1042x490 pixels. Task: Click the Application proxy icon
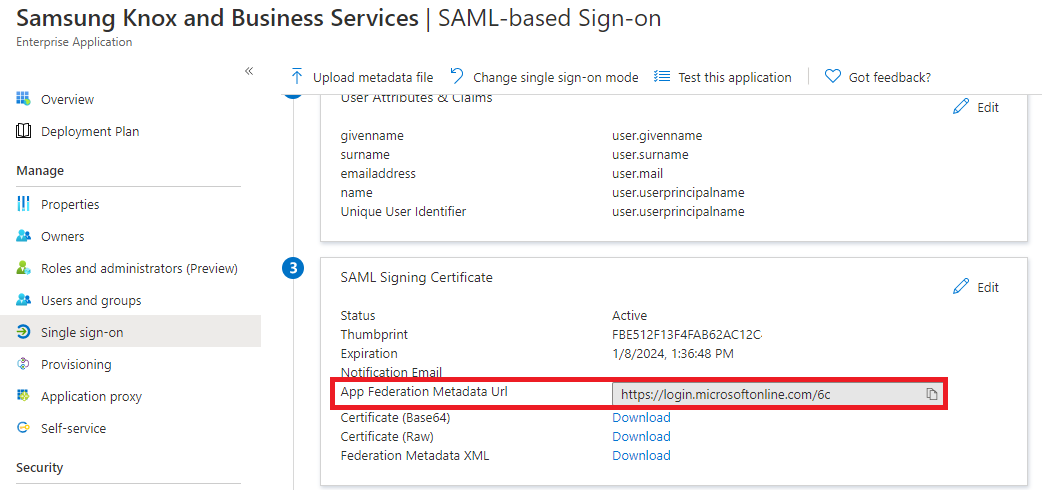[23, 396]
